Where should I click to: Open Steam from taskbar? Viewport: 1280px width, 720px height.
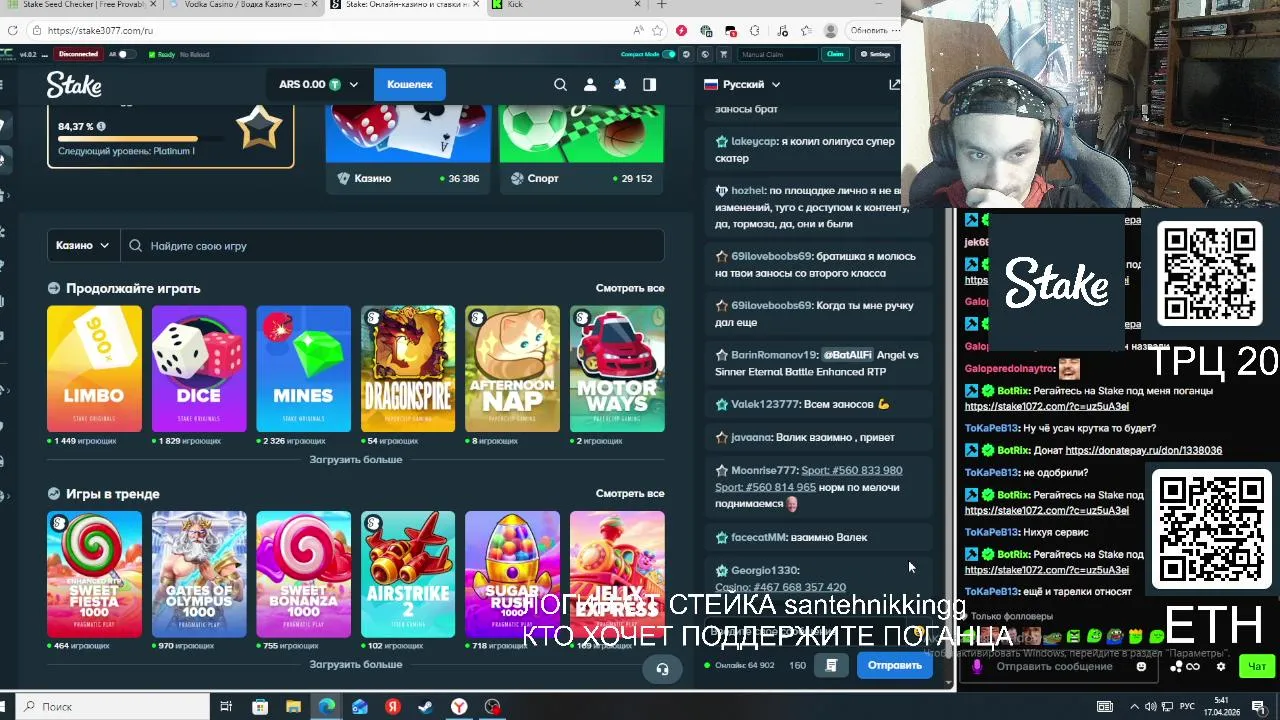pos(425,707)
